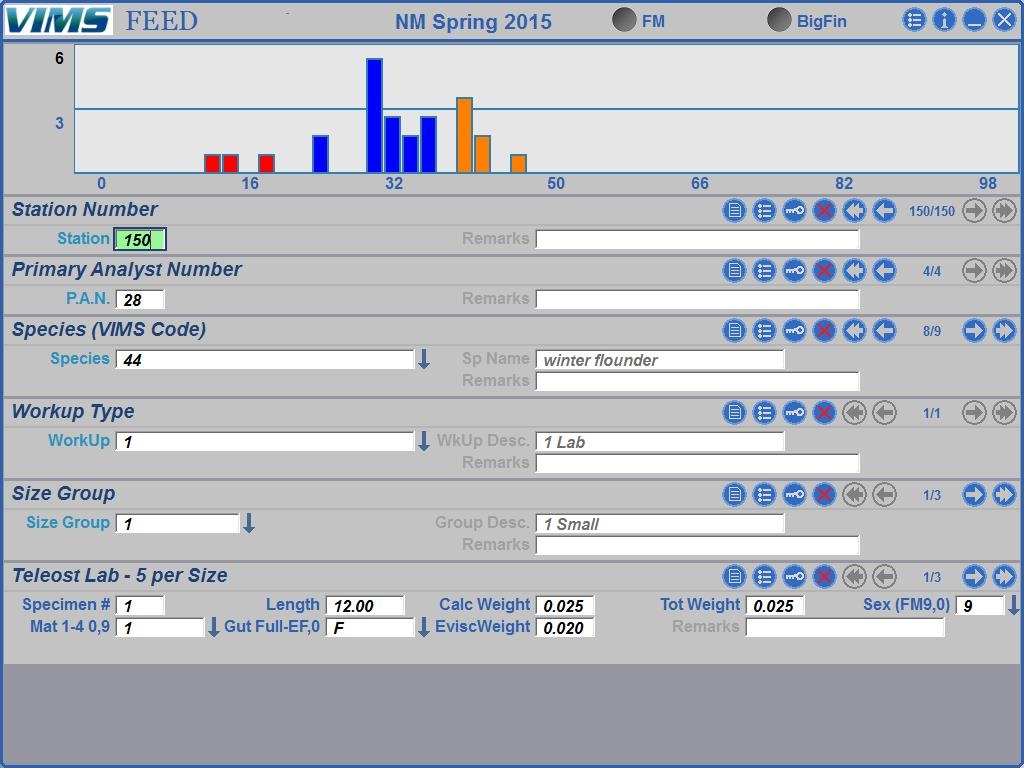Click the Length field showing 12.00
1024x768 pixels.
click(x=364, y=606)
